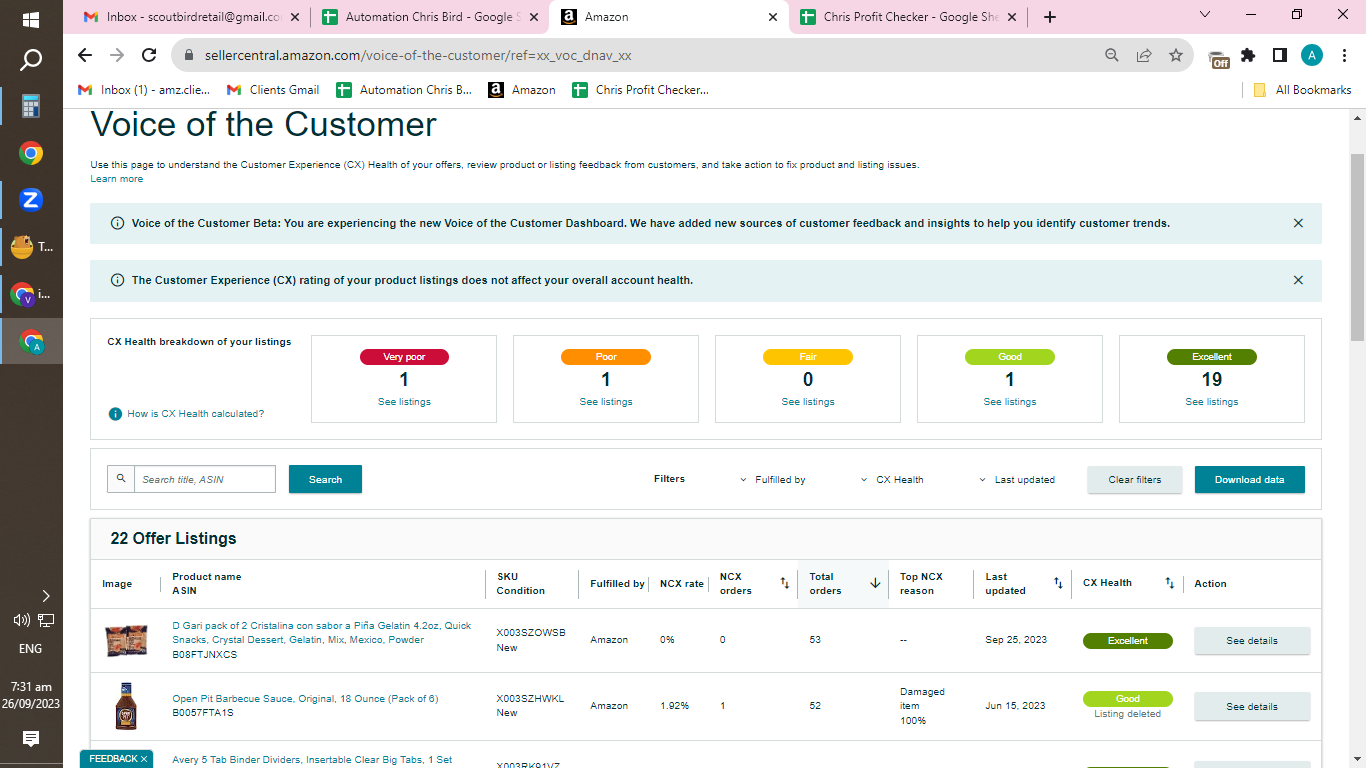Open the Chris Profit Checker bookmark
This screenshot has height=768, width=1366.
(x=640, y=90)
